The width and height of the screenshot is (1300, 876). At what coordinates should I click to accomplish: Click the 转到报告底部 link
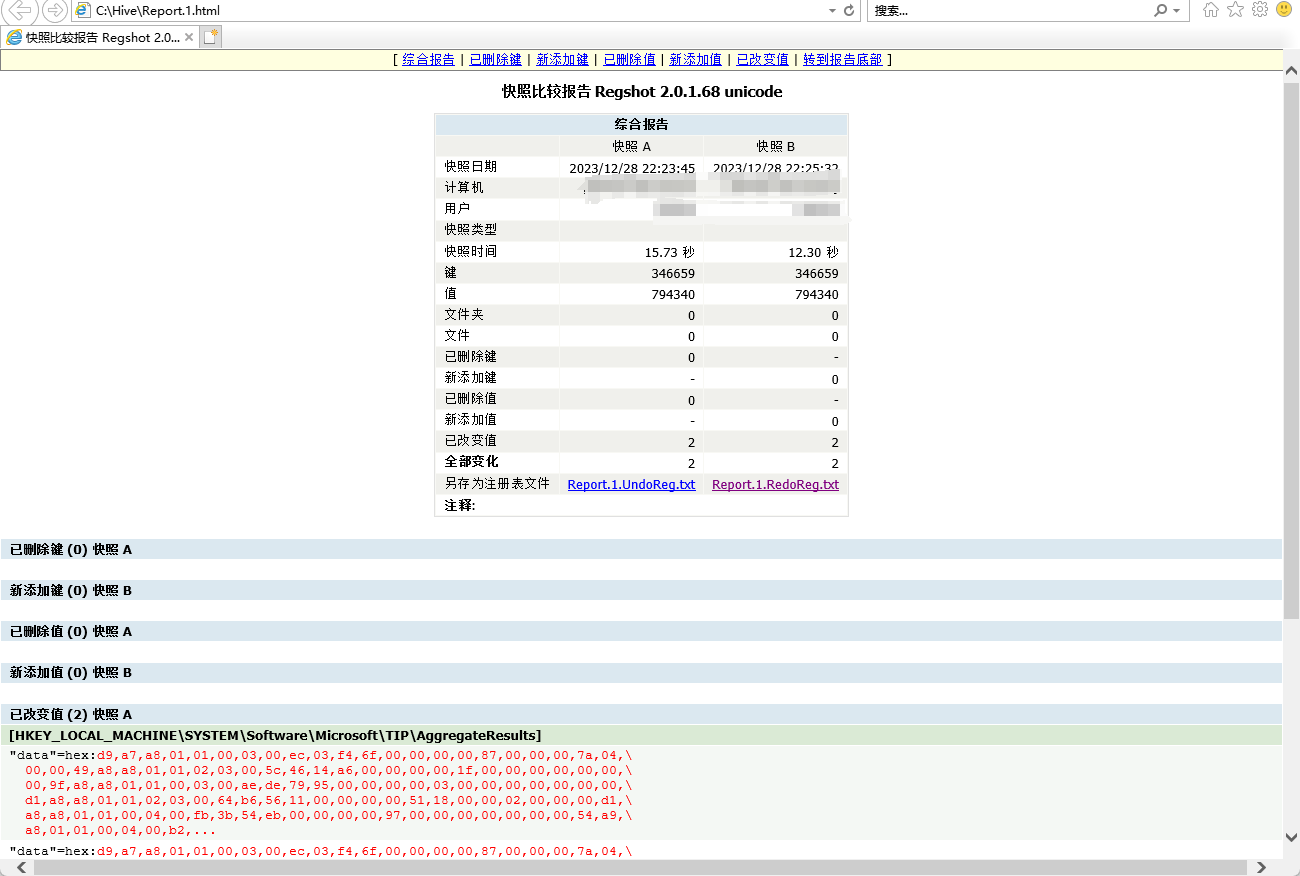pos(843,60)
